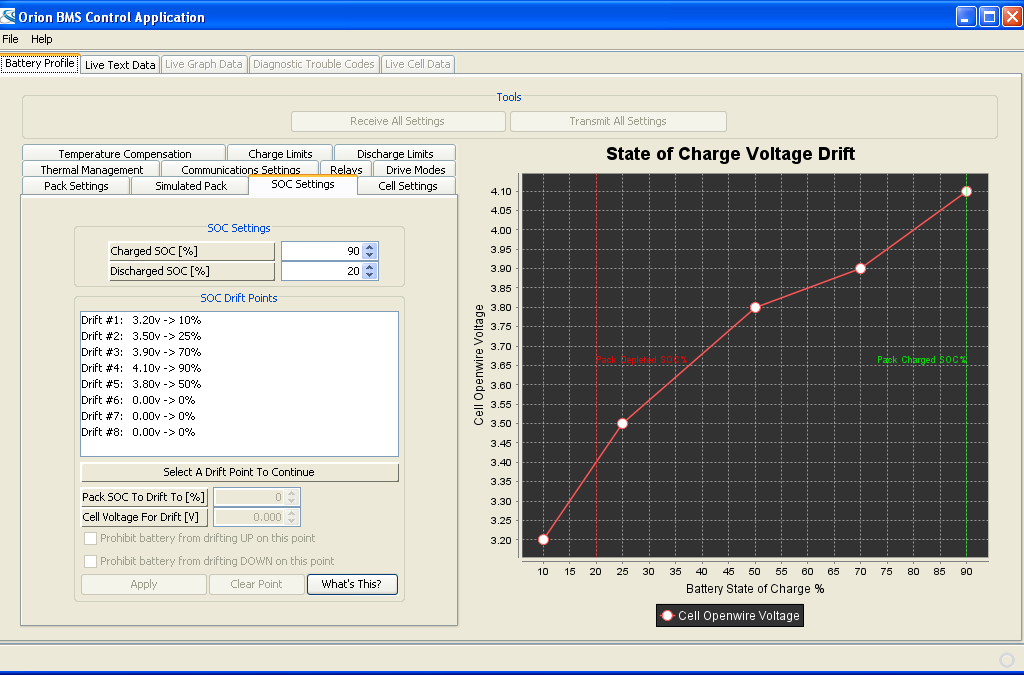Click the 10% SOC graph point
Viewport: 1024px width, 675px height.
pyautogui.click(x=543, y=540)
